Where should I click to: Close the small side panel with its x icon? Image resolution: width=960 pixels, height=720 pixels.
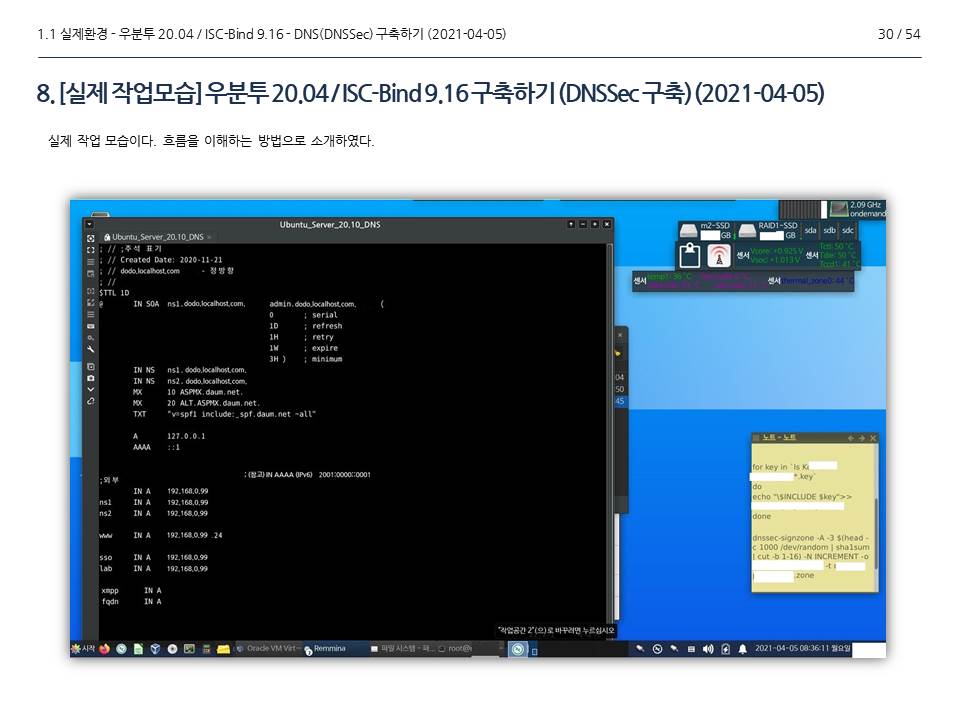pos(620,336)
